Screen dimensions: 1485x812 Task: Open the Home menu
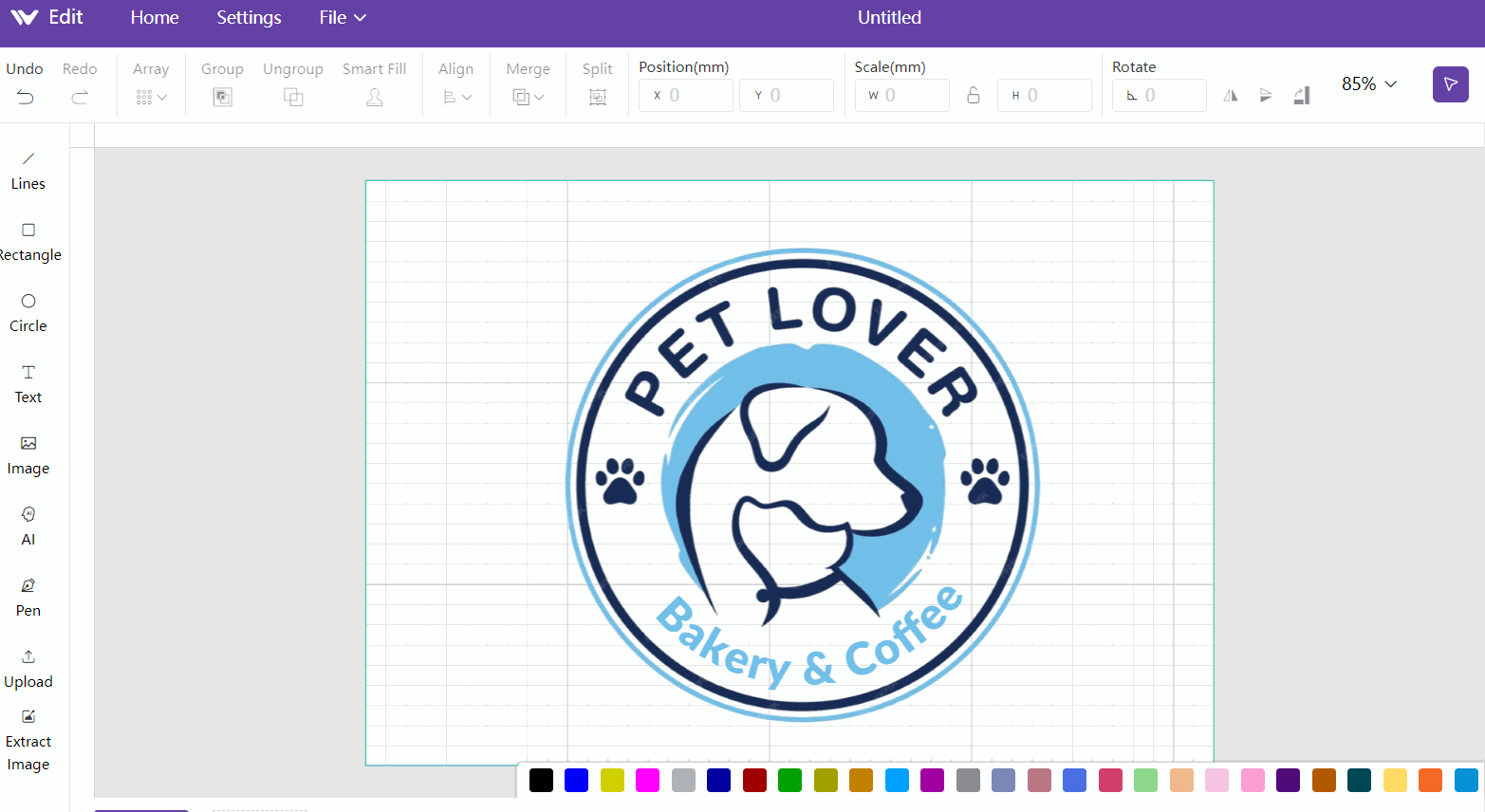coord(155,17)
